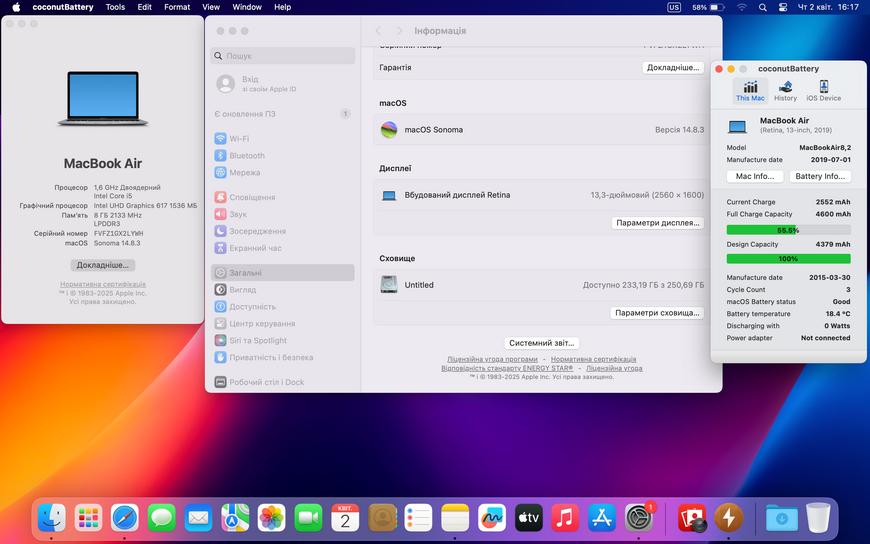Click the Гарантія Докладніше... button
The width and height of the screenshot is (870, 544).
(x=673, y=67)
